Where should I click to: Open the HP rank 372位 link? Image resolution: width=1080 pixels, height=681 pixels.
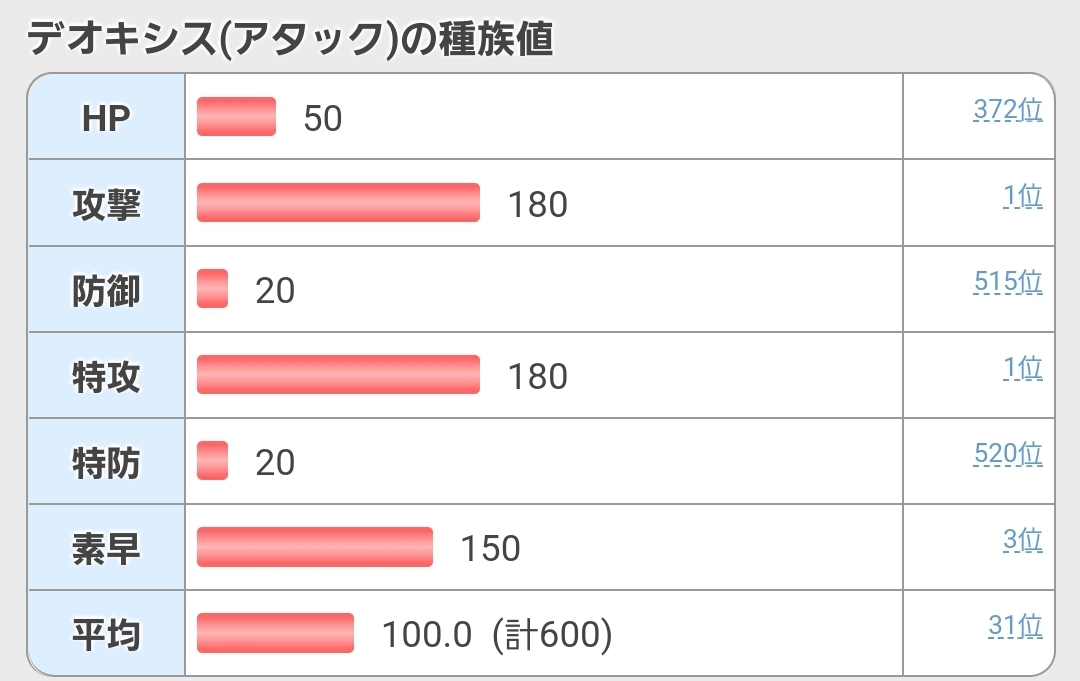click(1007, 110)
